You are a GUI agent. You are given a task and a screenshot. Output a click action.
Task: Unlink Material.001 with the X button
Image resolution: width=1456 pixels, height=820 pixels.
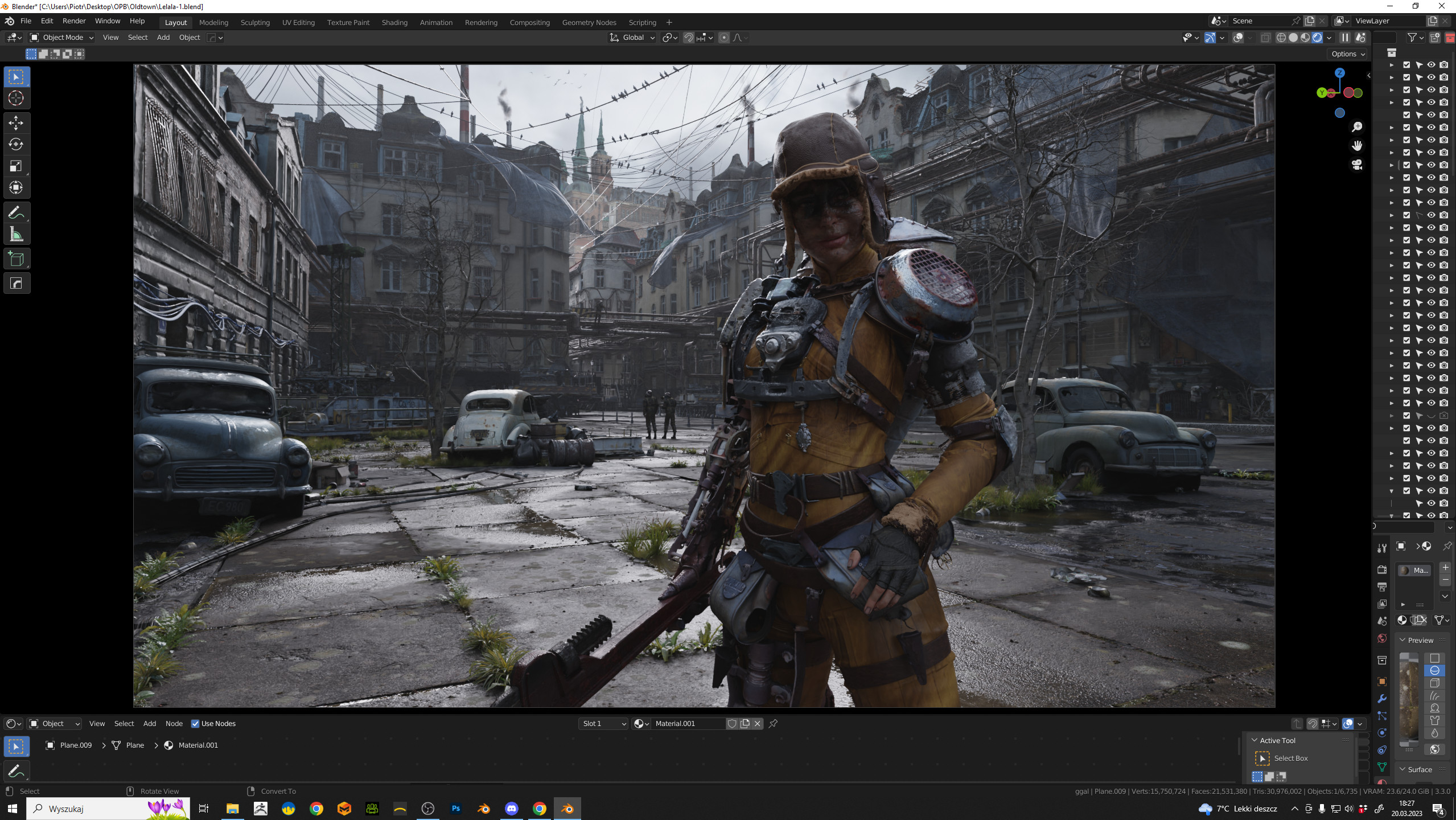click(757, 724)
